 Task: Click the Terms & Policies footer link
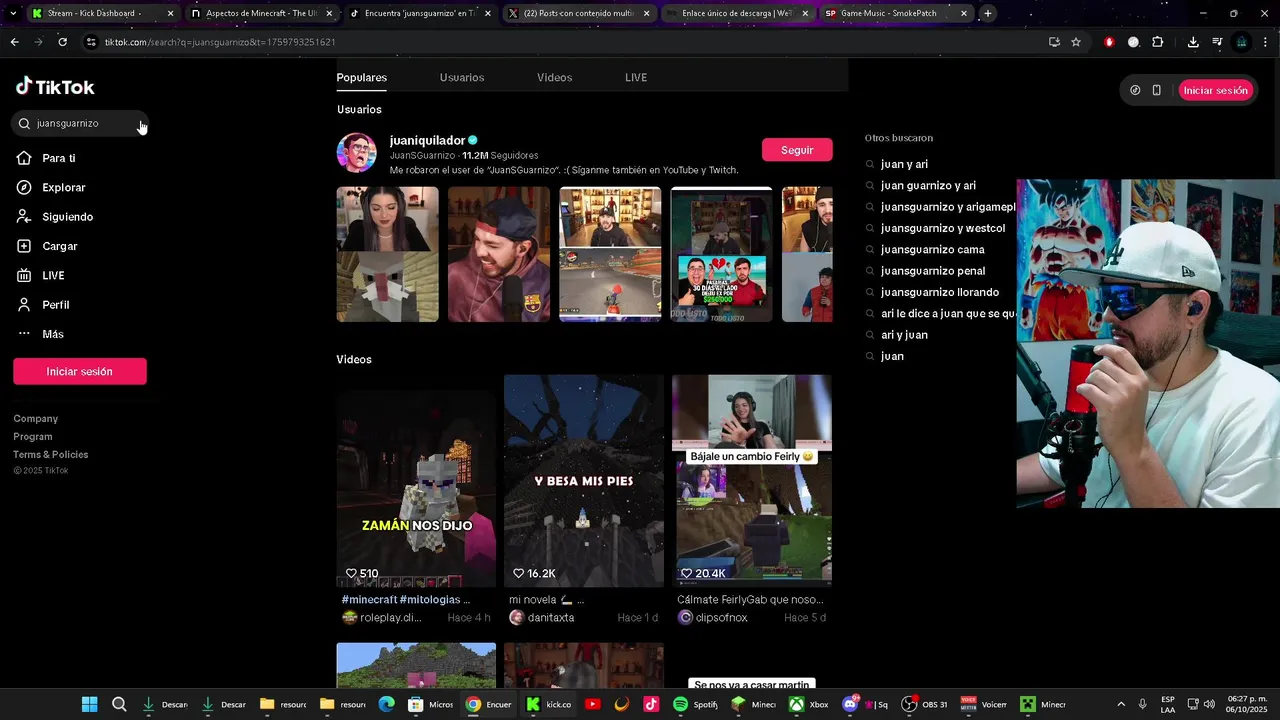51,455
